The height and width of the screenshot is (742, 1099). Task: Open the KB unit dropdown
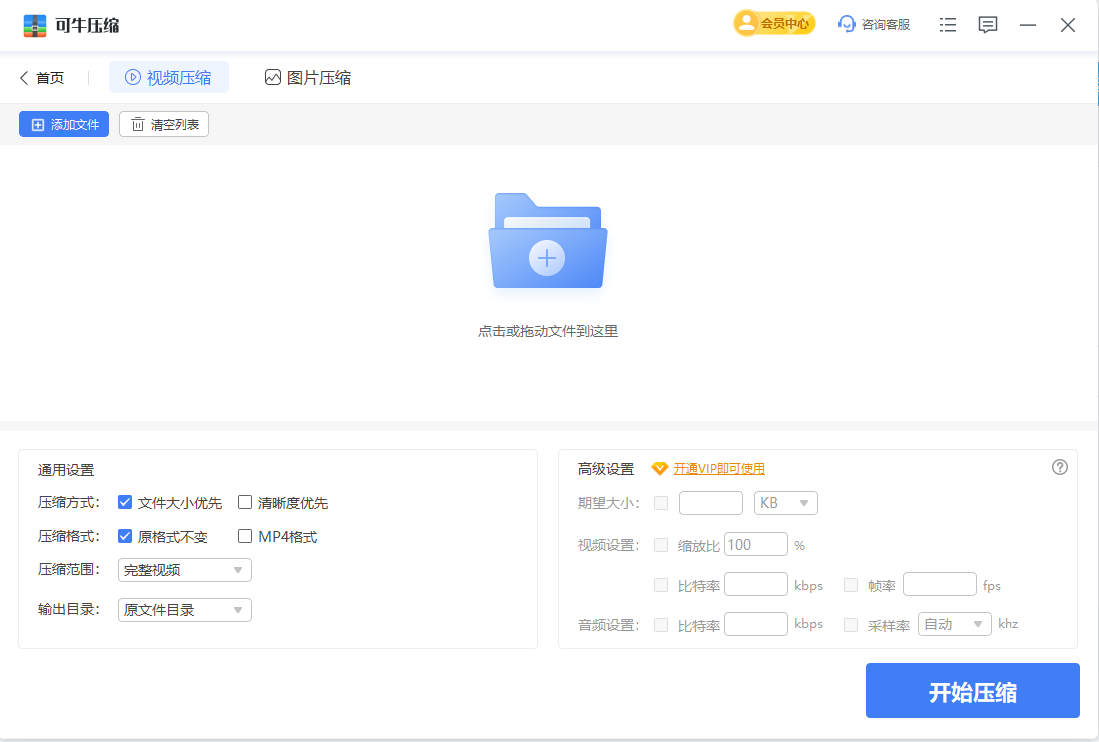point(786,503)
